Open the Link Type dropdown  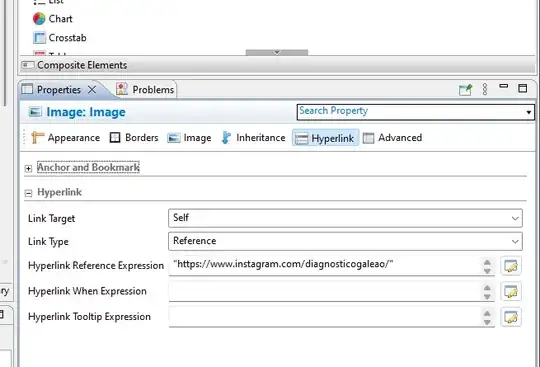click(x=345, y=241)
